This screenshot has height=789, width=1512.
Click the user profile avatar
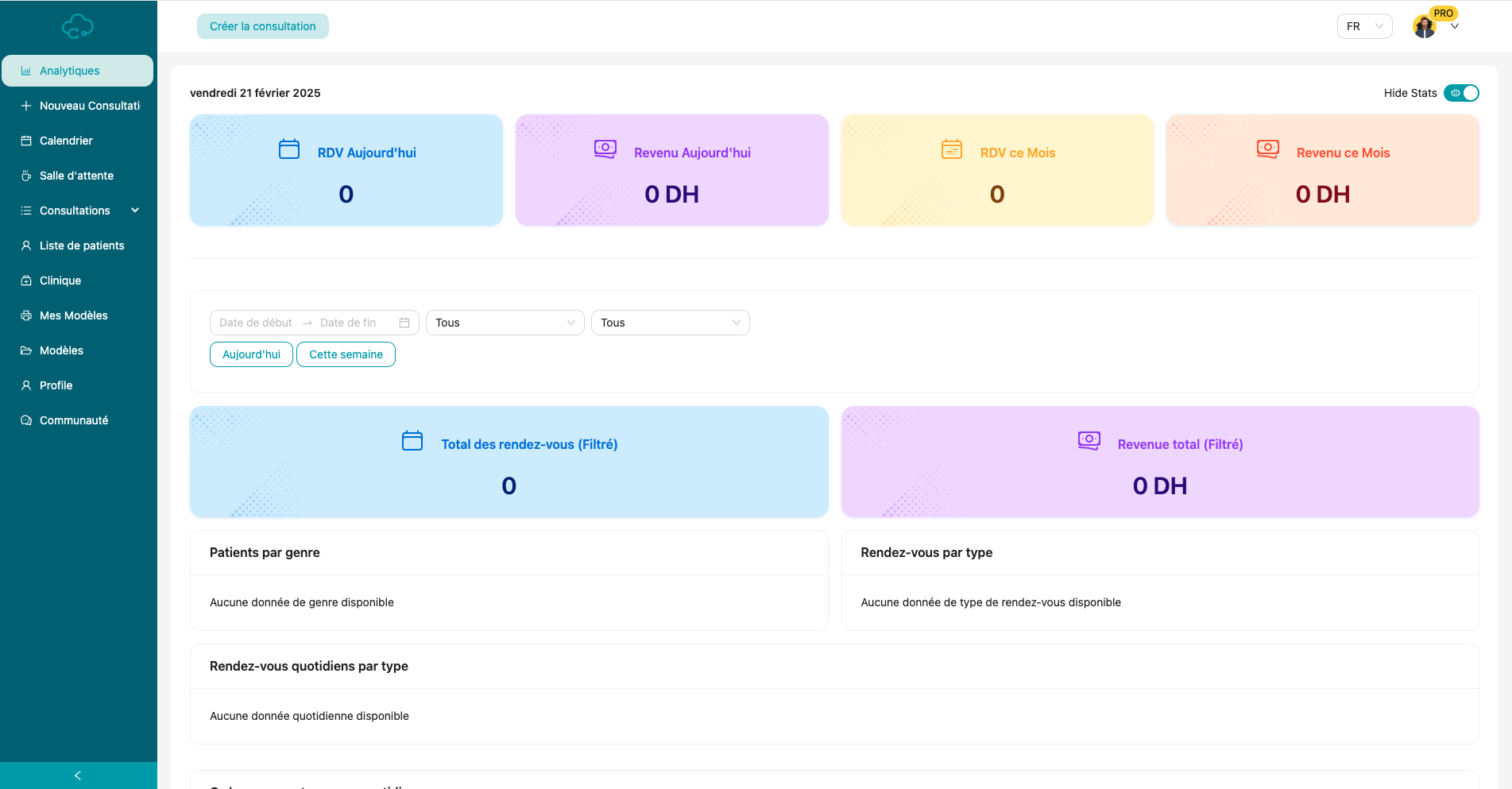[x=1424, y=27]
